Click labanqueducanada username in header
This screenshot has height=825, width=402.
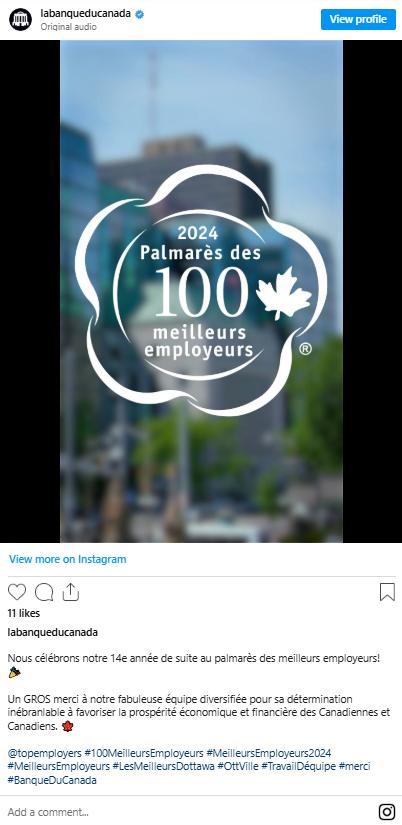click(x=86, y=14)
